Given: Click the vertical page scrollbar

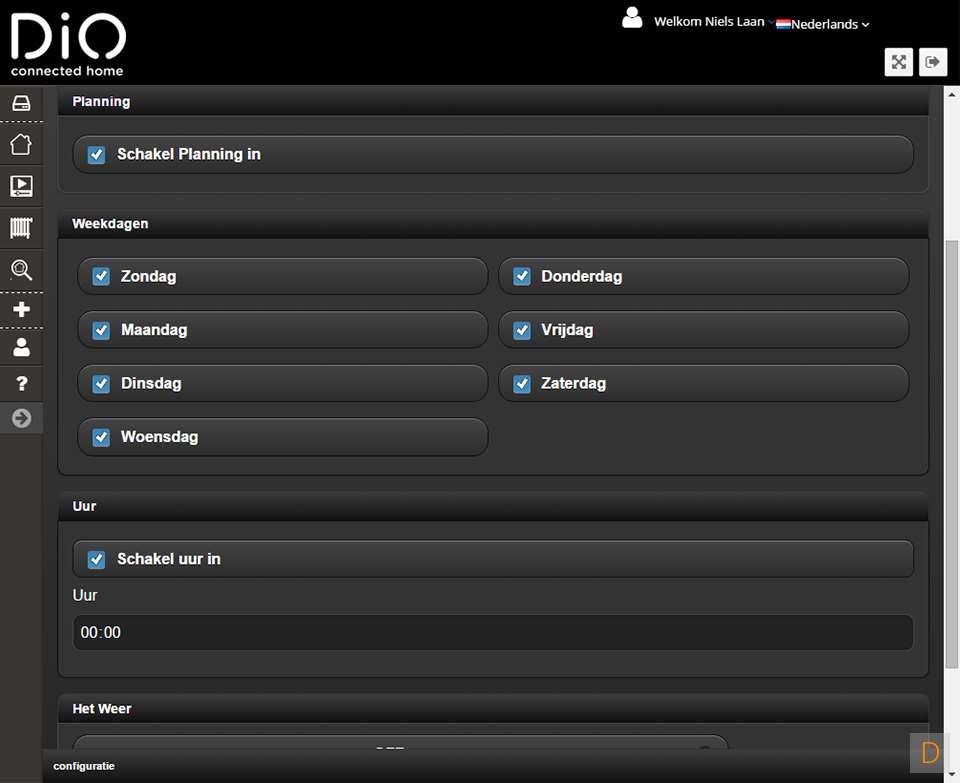Looking at the screenshot, I should coord(951,450).
